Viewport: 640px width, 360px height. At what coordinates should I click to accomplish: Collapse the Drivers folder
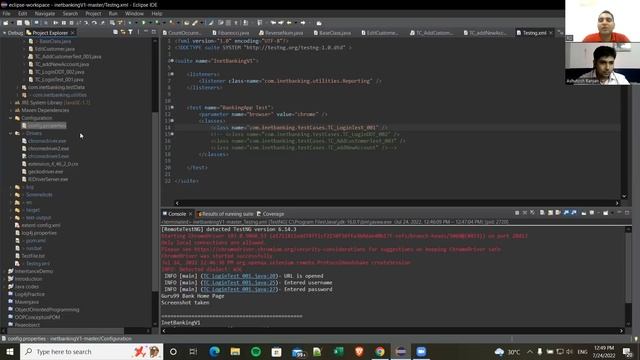tap(11, 133)
